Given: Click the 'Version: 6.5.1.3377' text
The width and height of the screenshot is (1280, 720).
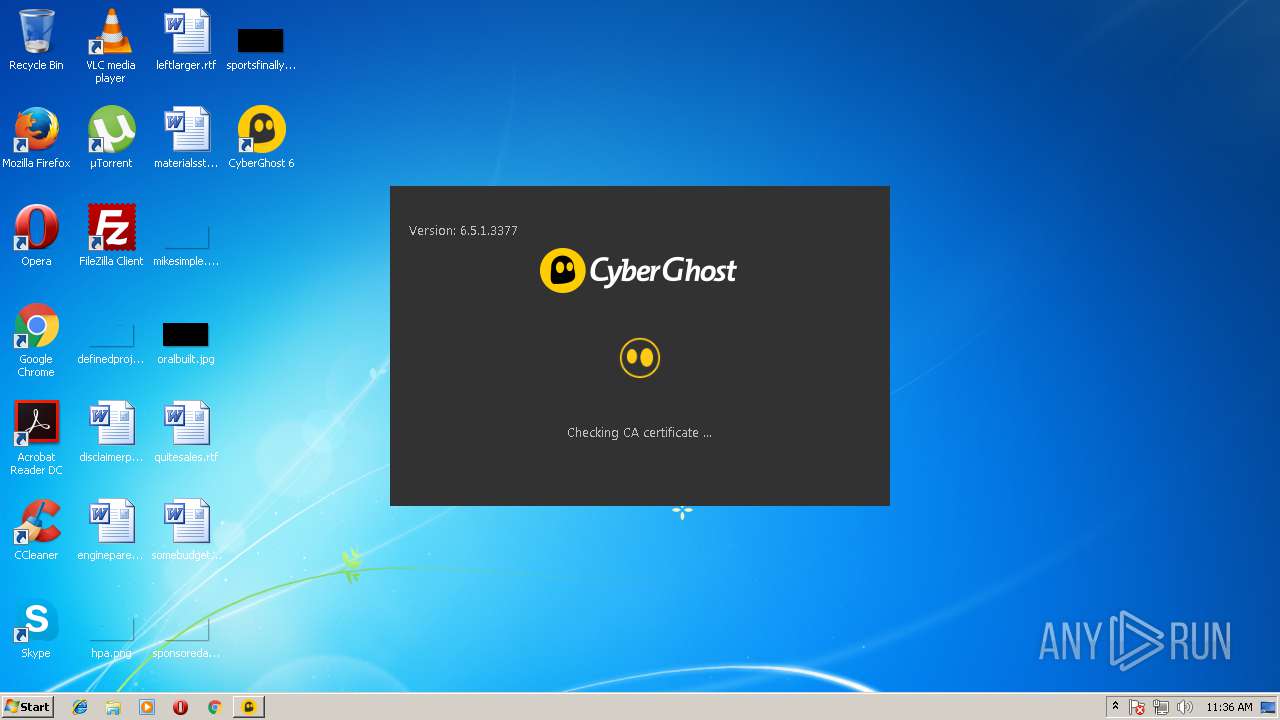Looking at the screenshot, I should (463, 231).
